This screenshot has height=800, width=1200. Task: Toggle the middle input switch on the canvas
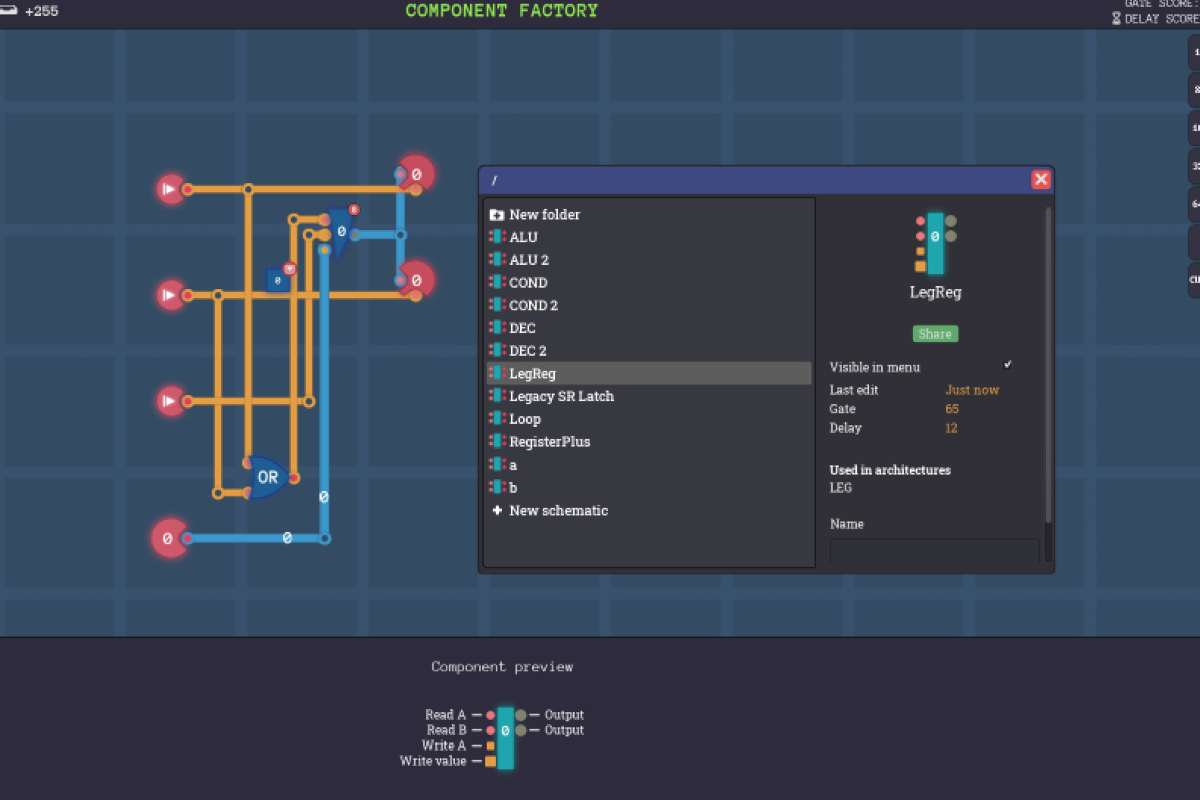coord(170,295)
